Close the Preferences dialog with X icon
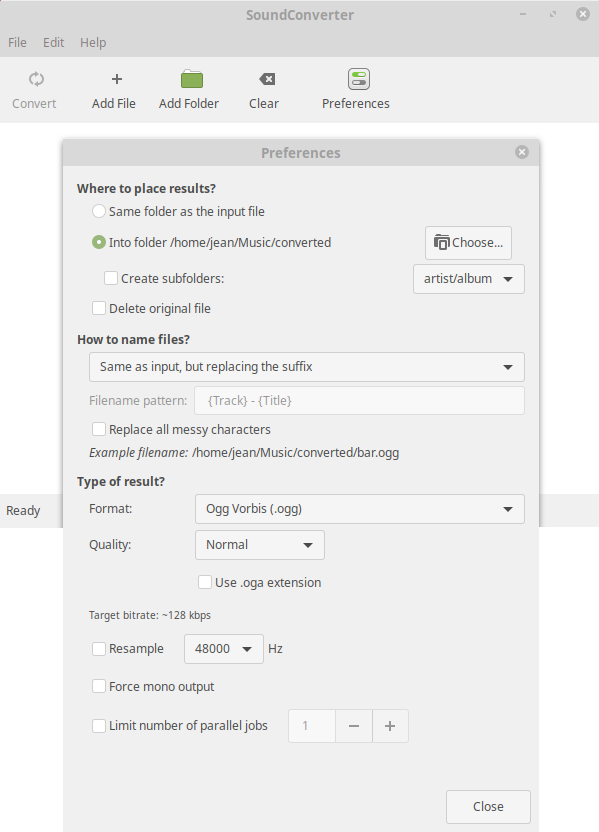Viewport: 599px width, 832px height. (522, 152)
